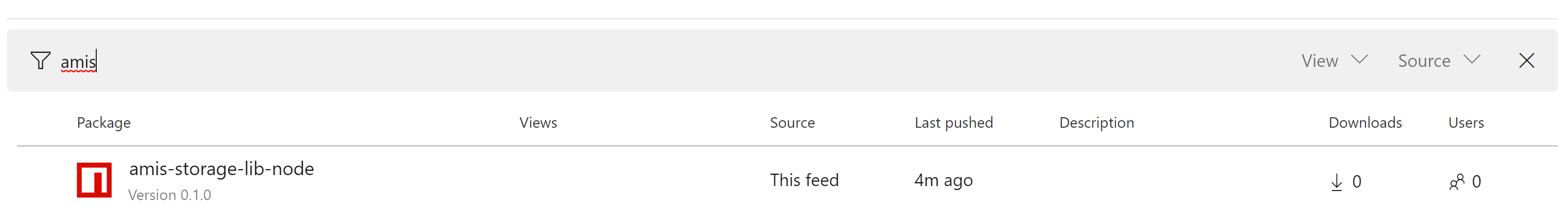
Task: Click the npm package icon
Action: click(94, 180)
